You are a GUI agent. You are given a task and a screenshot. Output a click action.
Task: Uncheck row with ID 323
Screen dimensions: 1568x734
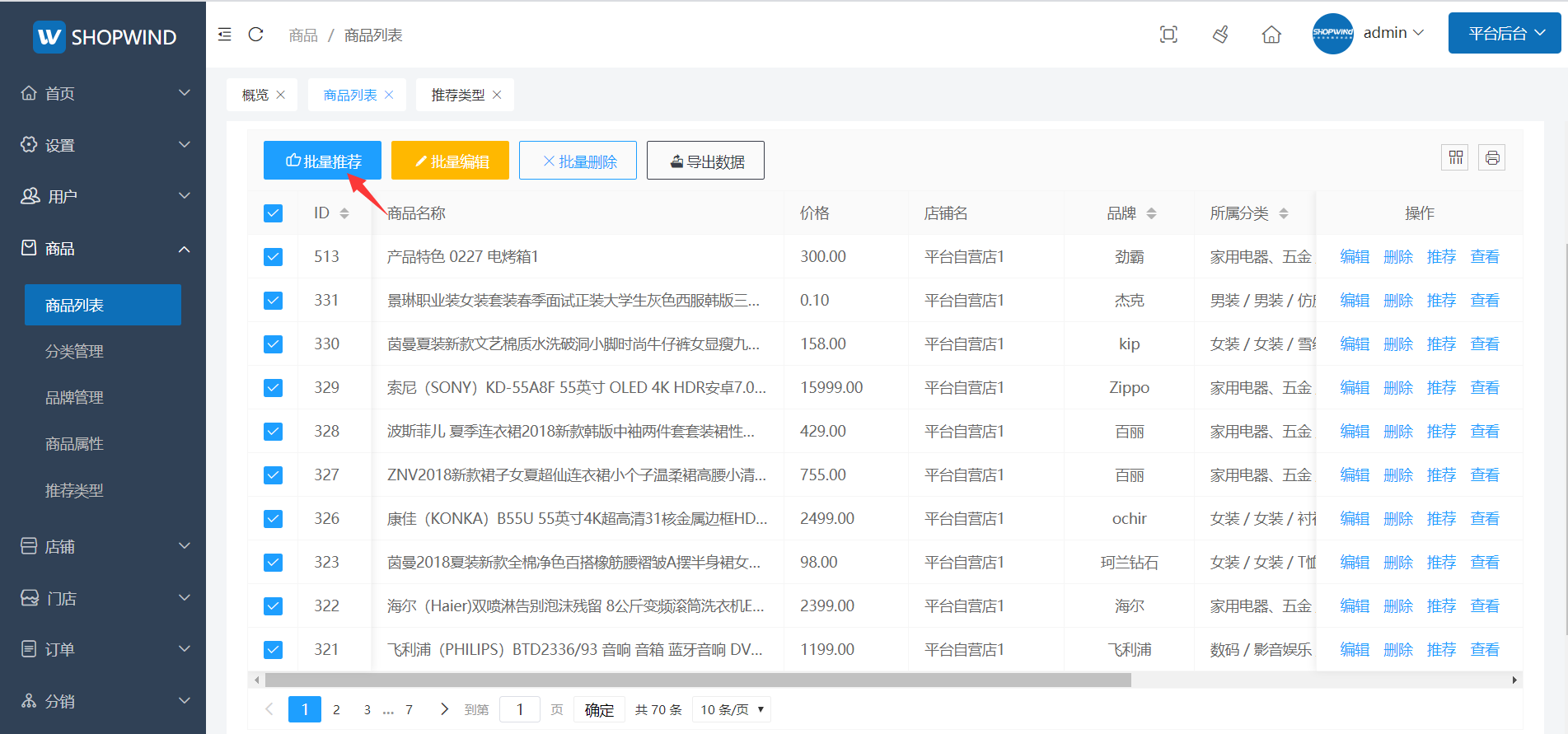[x=274, y=563]
